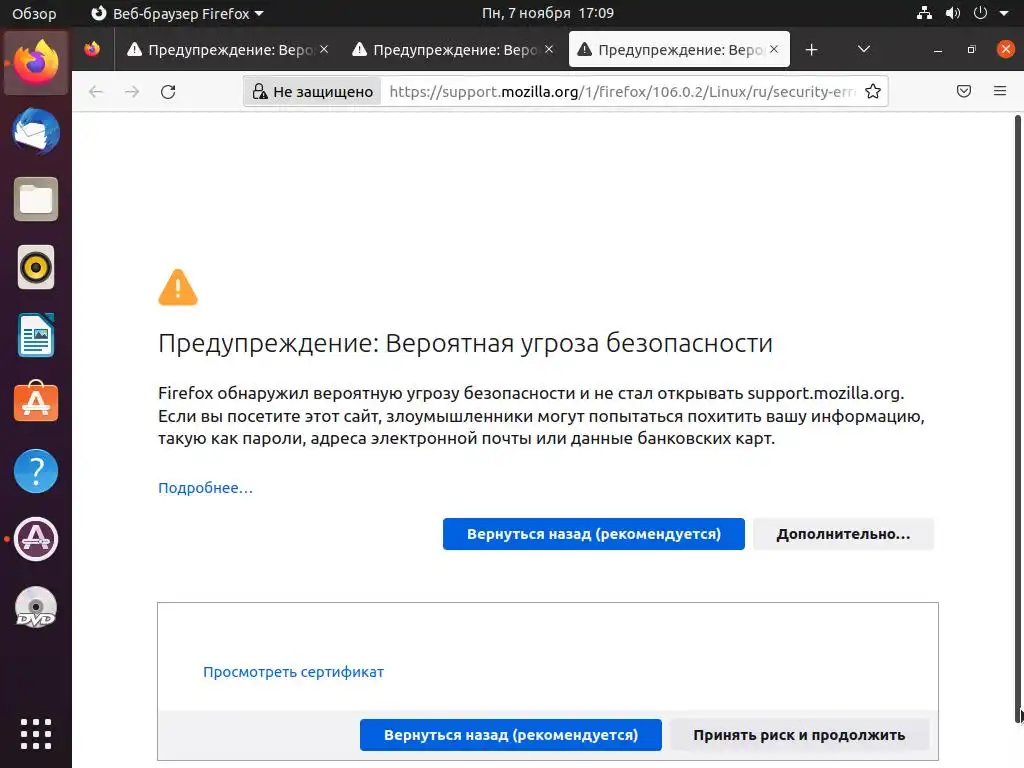The width and height of the screenshot is (1024, 768).
Task: Open a new tab with plus button
Action: [811, 50]
